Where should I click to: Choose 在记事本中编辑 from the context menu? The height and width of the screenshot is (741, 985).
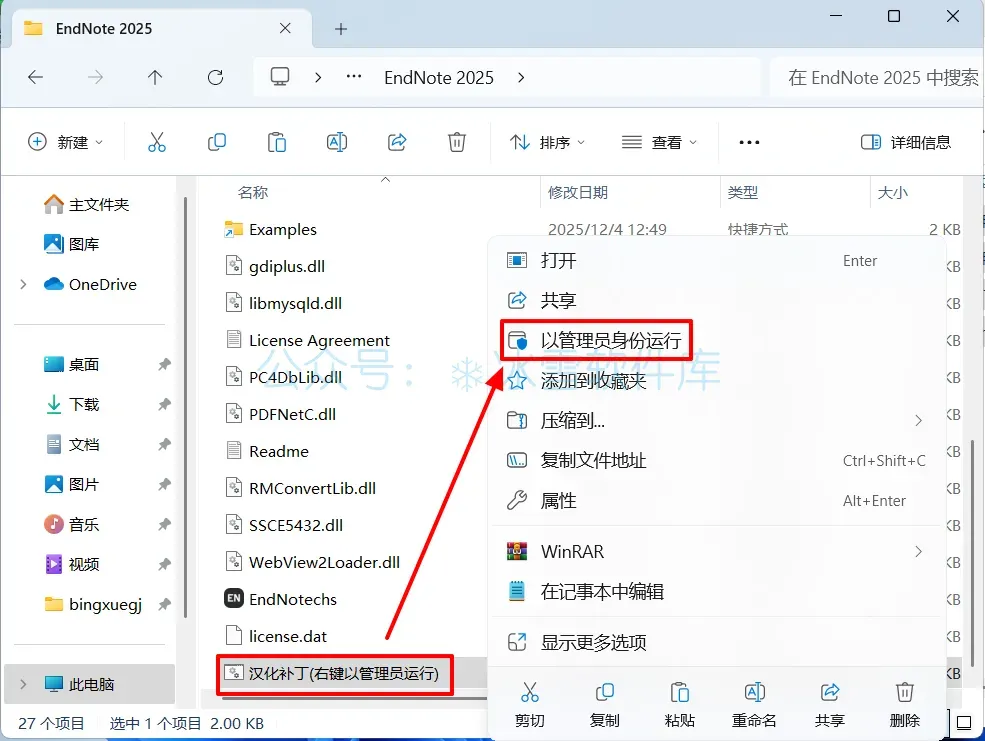pos(717,592)
